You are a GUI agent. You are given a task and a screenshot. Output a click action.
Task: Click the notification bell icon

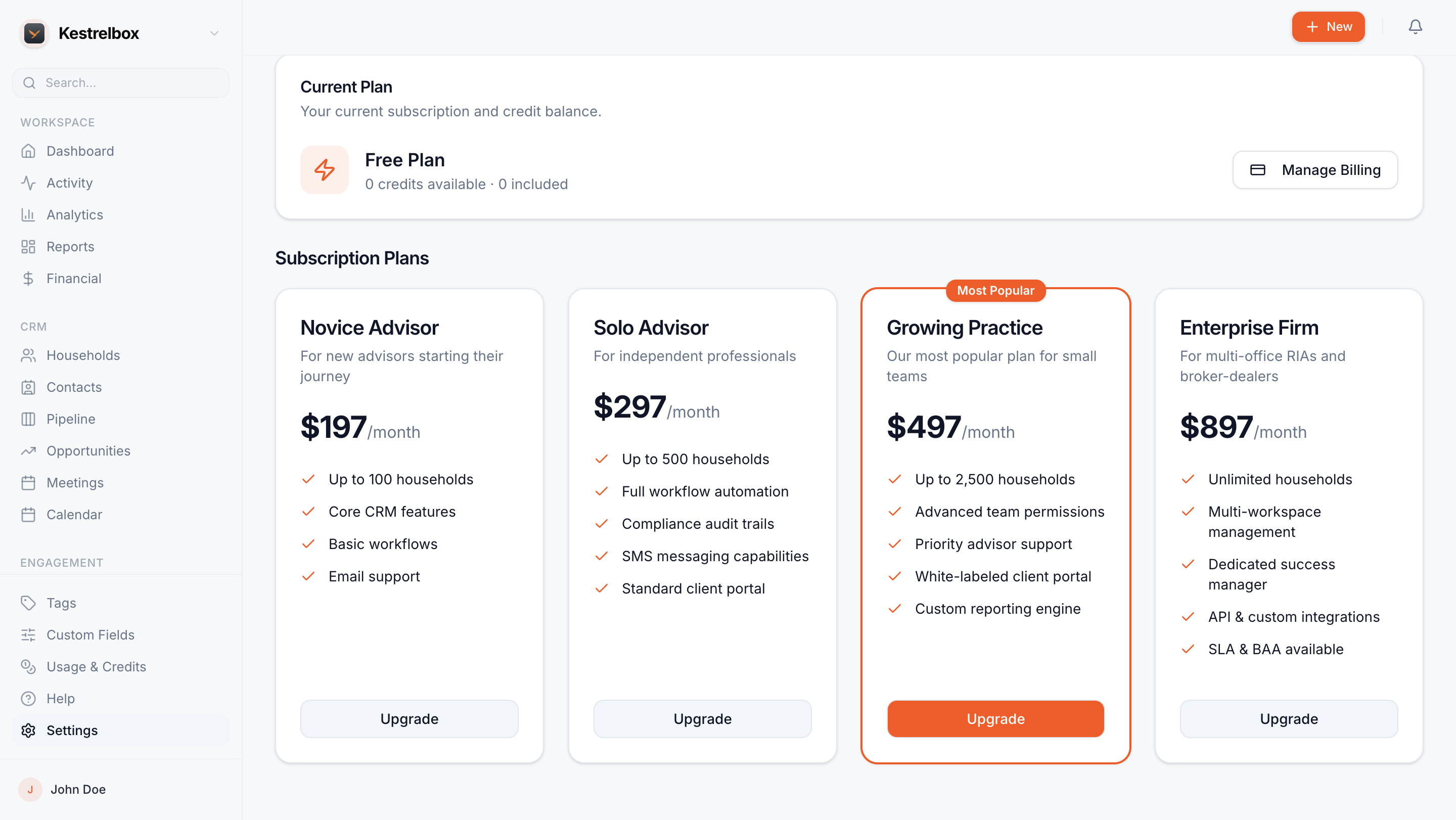click(x=1415, y=27)
